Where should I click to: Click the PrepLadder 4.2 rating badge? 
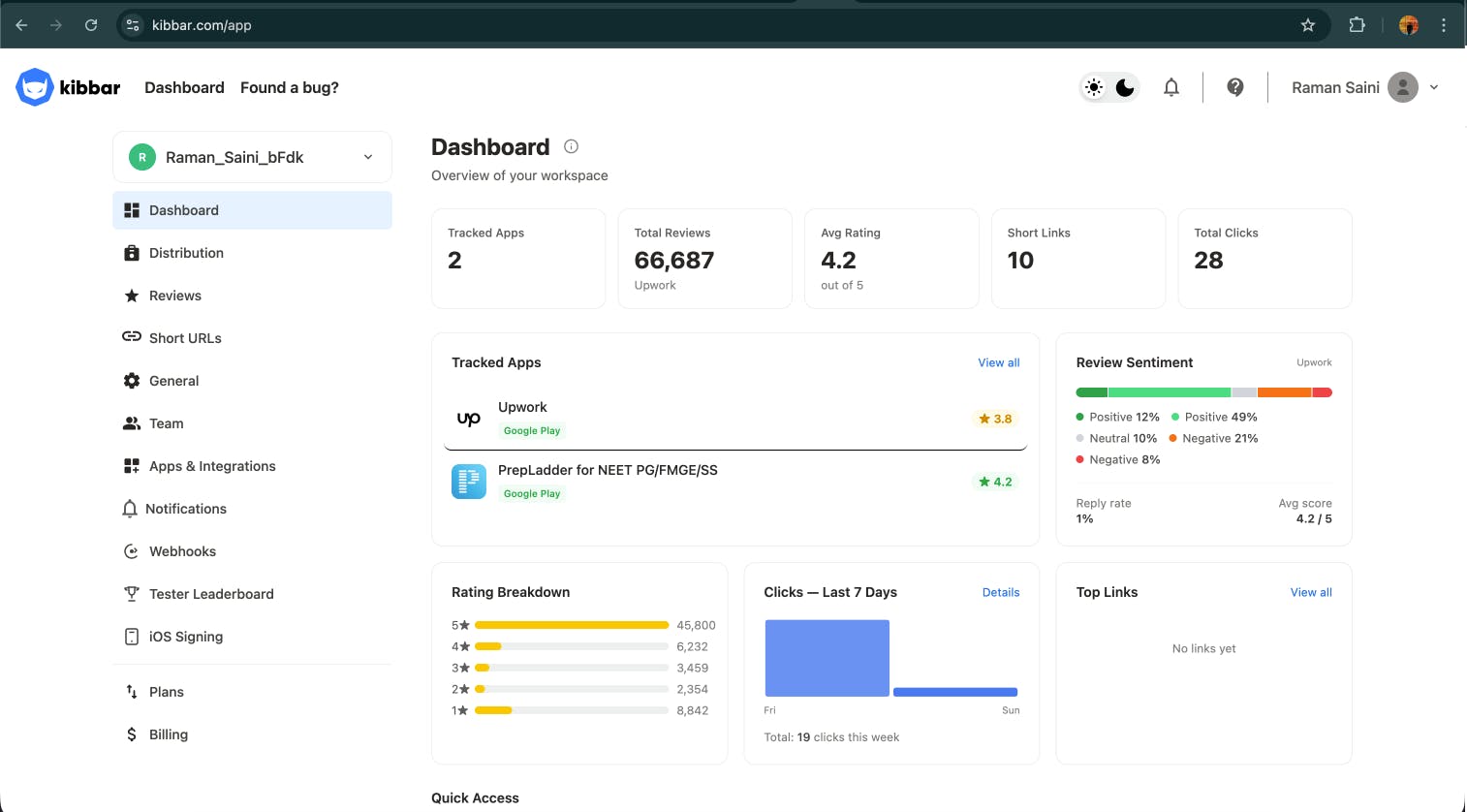click(x=995, y=482)
